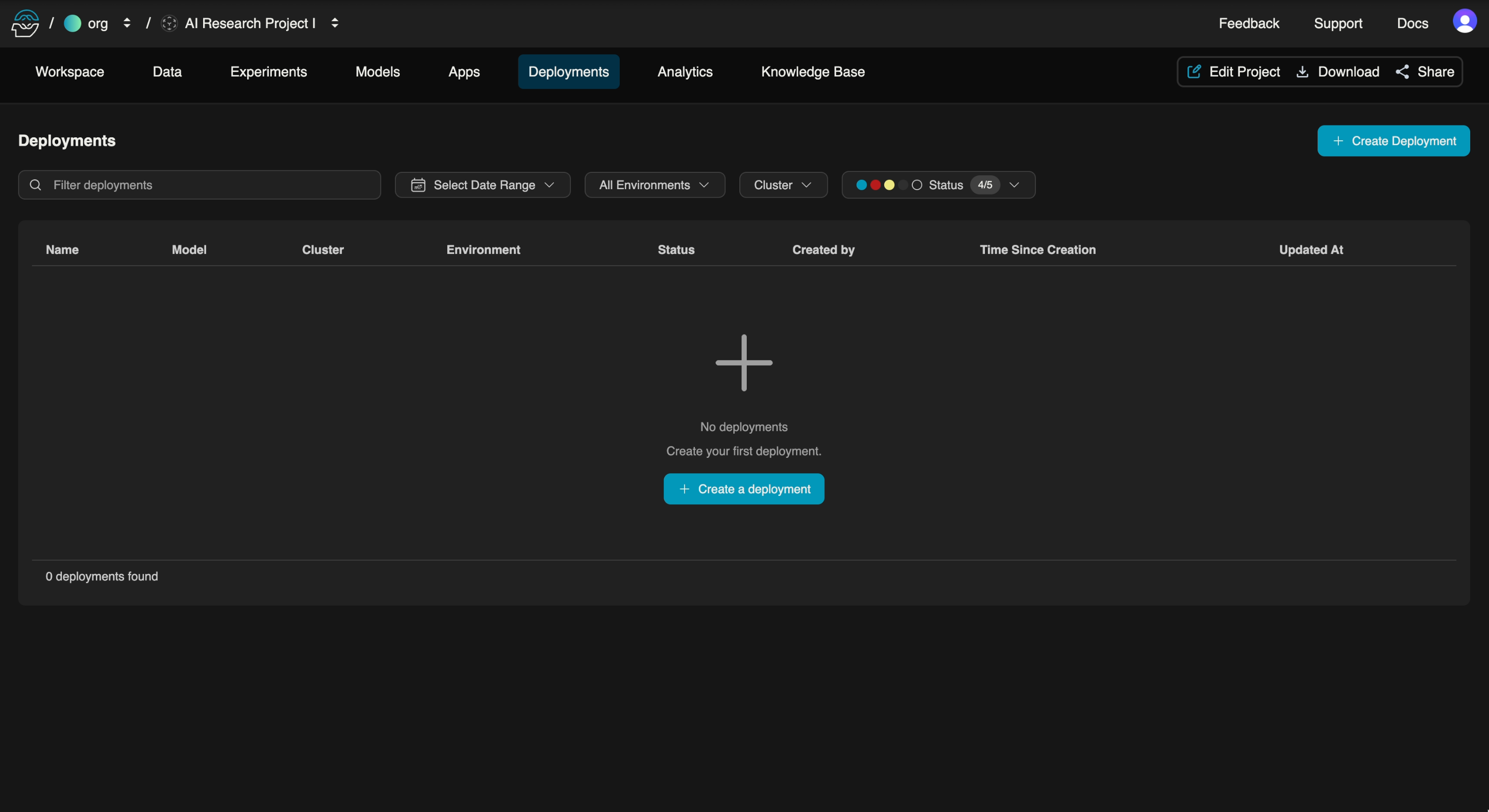Click the app logo in the header

pos(25,23)
